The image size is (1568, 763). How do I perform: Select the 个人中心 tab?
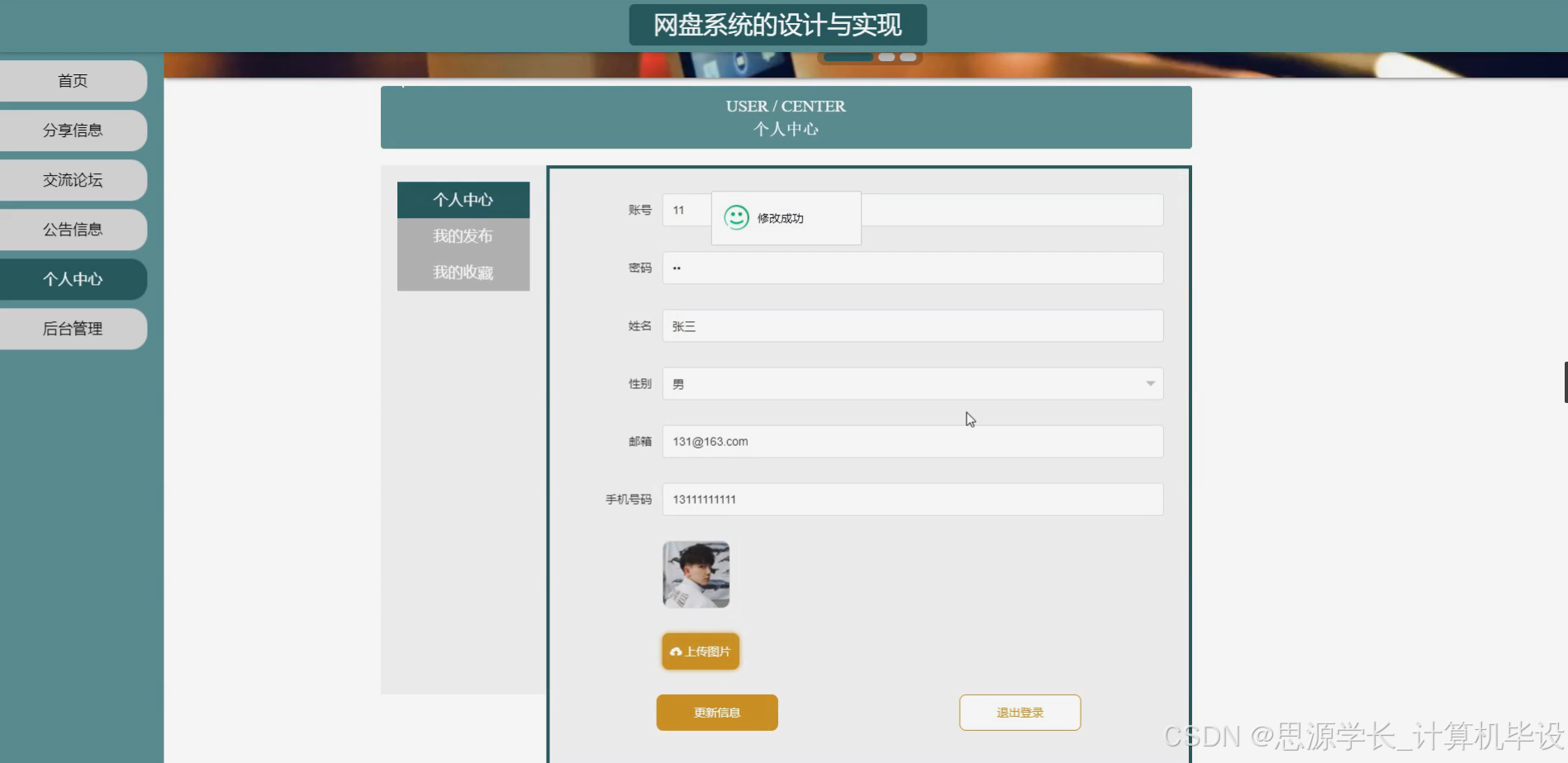click(x=463, y=200)
